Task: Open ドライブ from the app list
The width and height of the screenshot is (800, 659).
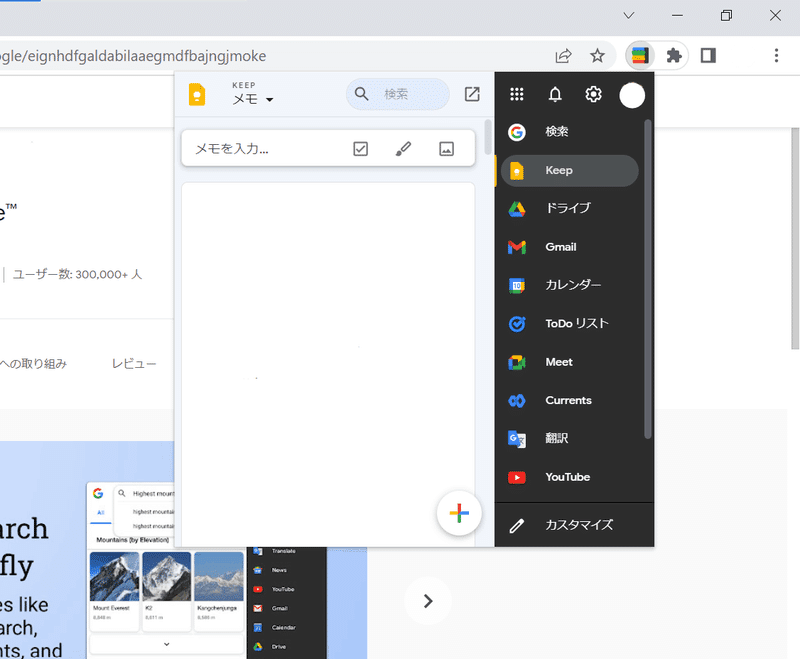Action: coord(569,209)
